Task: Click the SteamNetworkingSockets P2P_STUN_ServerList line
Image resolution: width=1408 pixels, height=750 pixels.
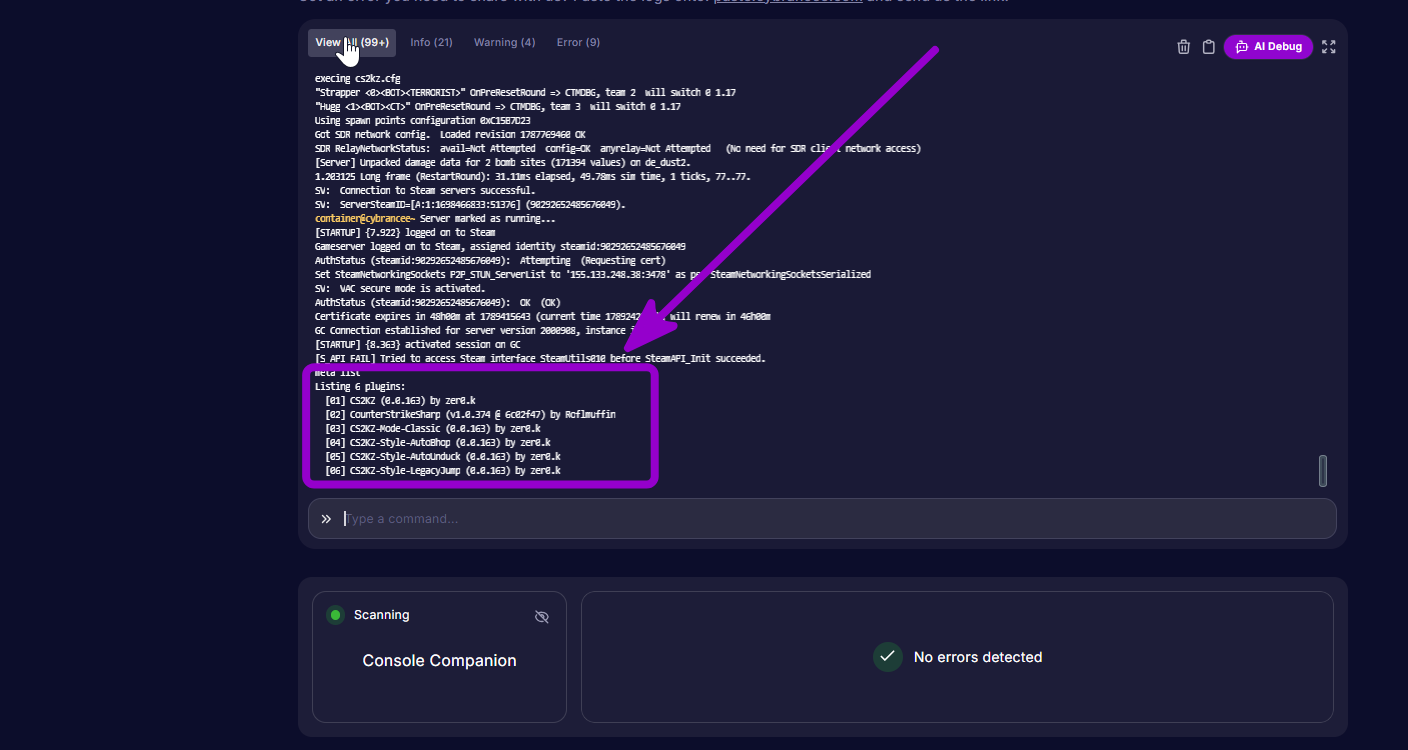Action: pyautogui.click(x=592, y=274)
